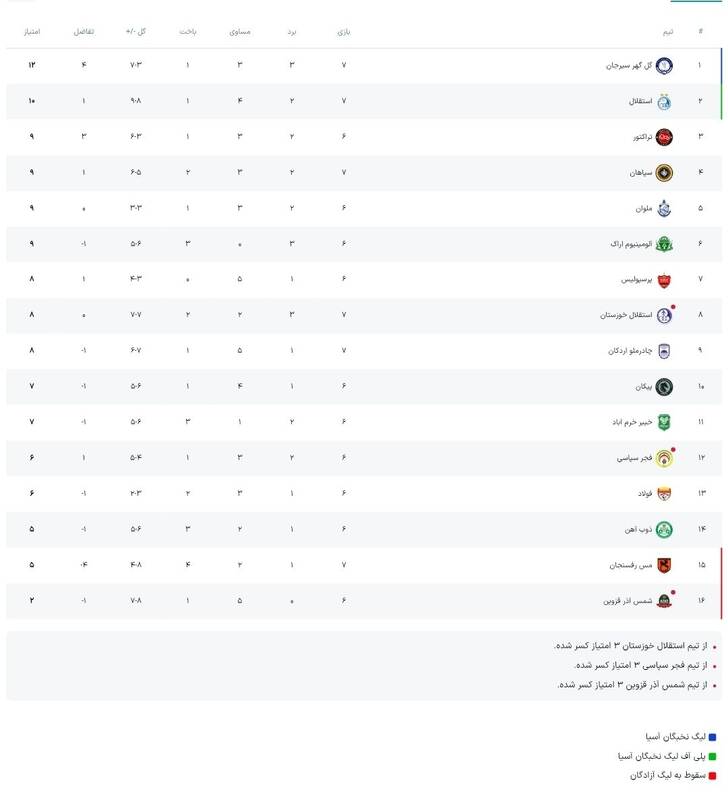Click the Kheybar Khorramabad club logo
The image size is (728, 800).
tap(665, 422)
